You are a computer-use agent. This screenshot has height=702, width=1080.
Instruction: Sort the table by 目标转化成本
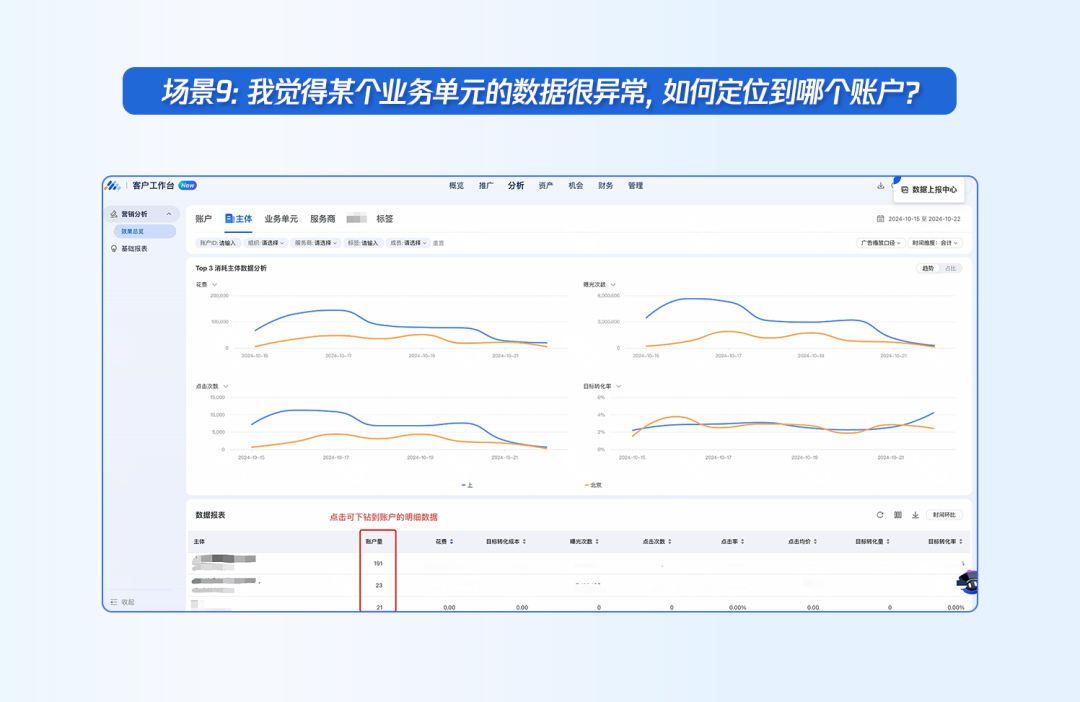(x=524, y=541)
